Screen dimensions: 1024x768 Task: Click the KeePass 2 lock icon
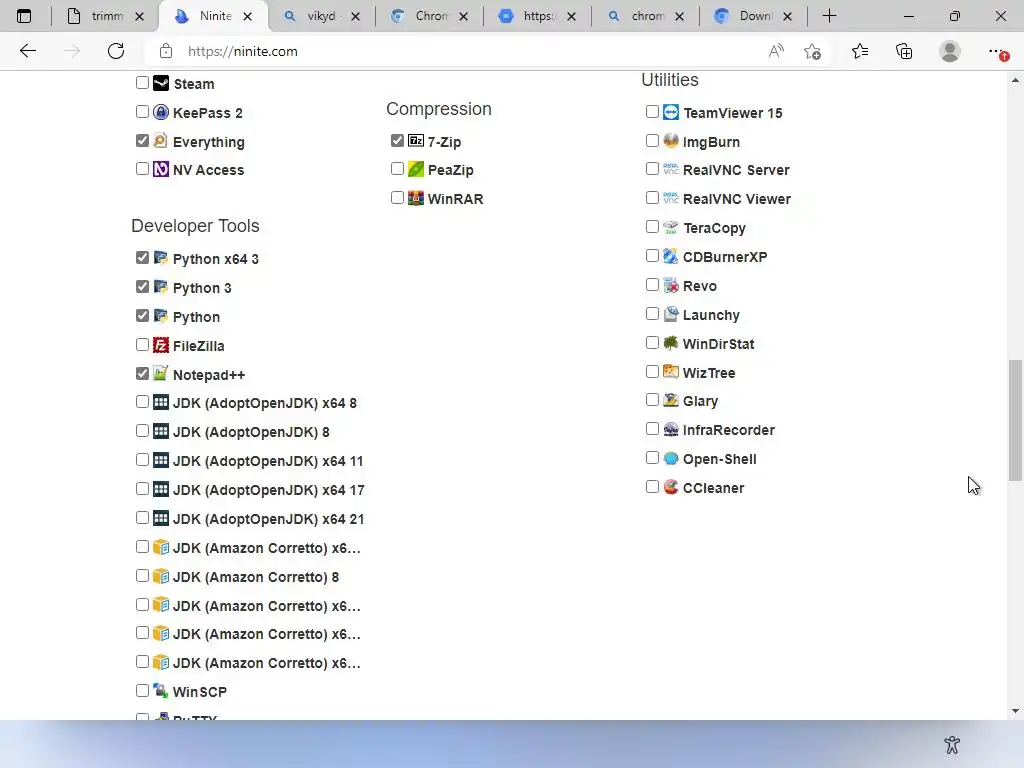[x=161, y=112]
